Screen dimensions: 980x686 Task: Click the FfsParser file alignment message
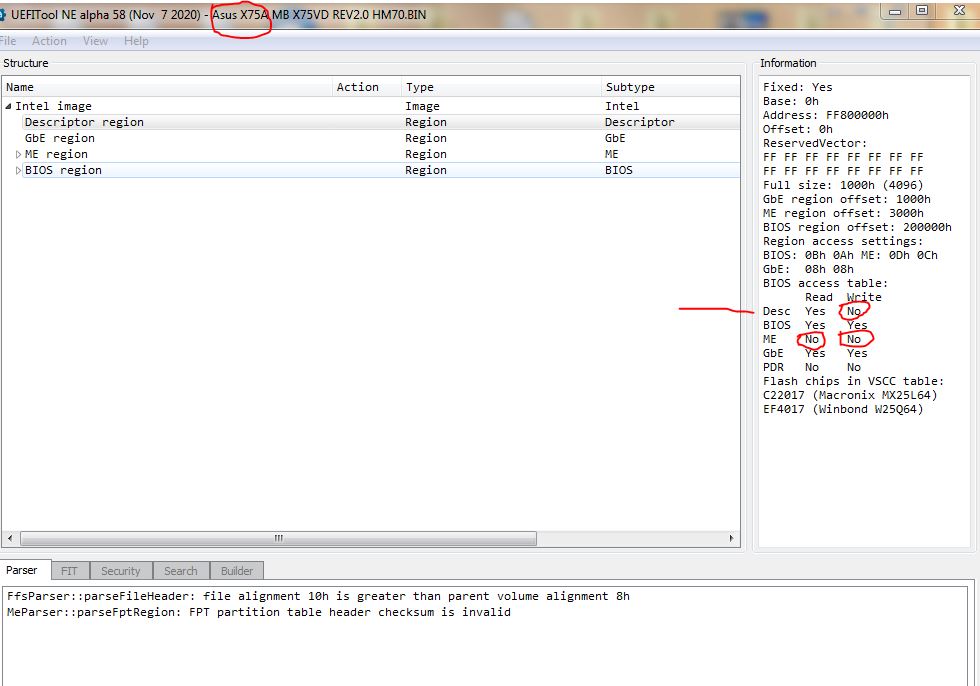click(x=318, y=596)
